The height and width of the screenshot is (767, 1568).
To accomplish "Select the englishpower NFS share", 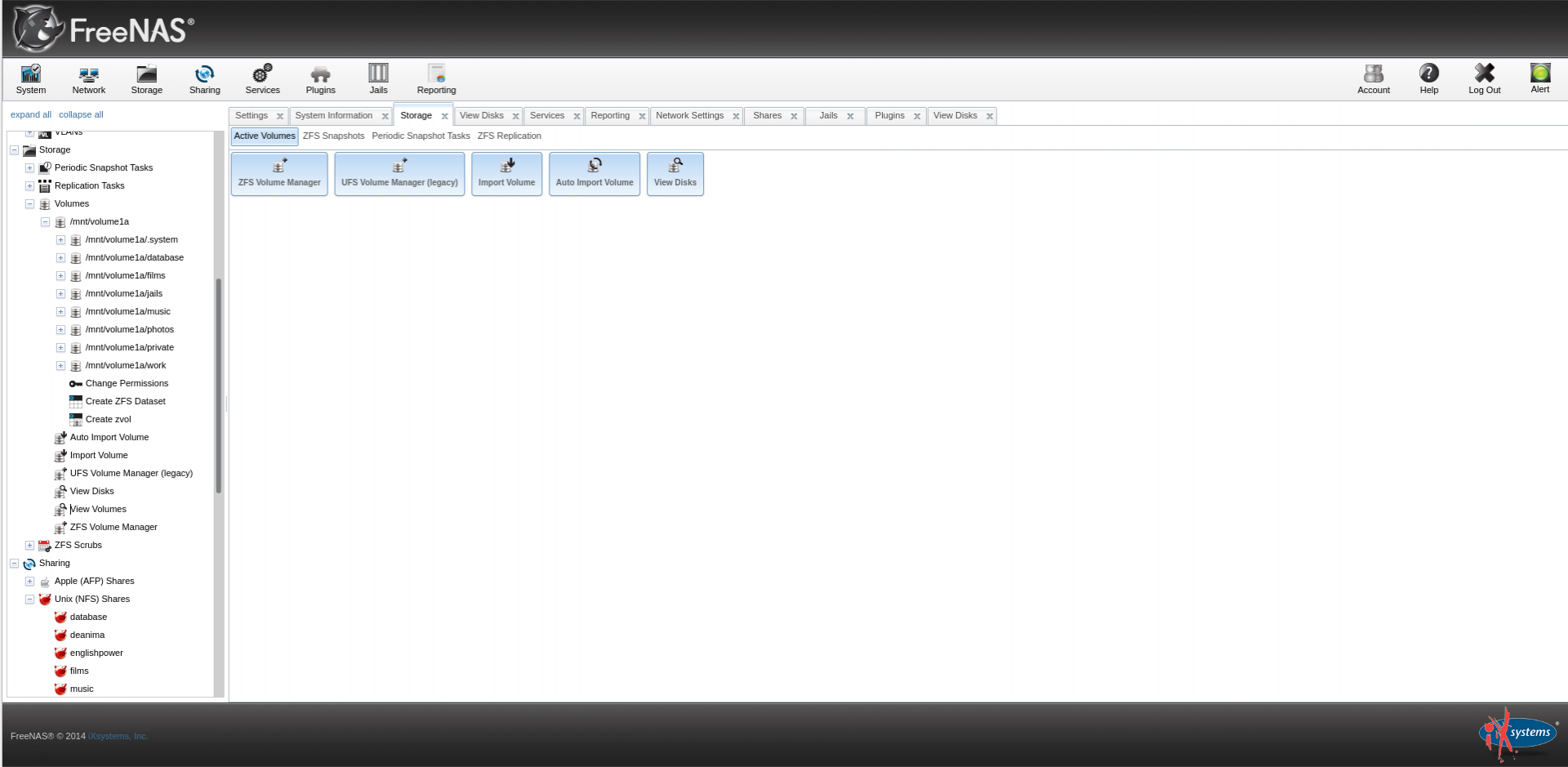I will pos(96,653).
